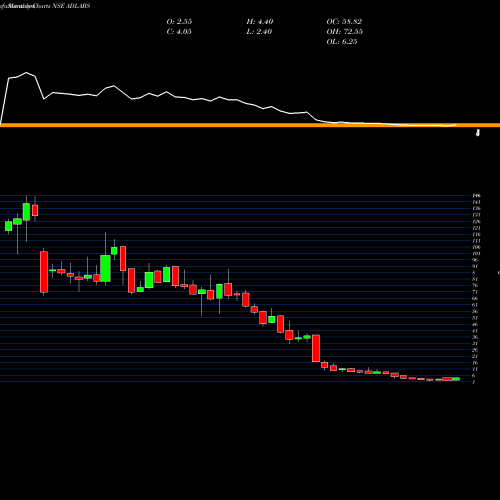Click the close price value C: 4.05
The image size is (500, 500).
pos(179,32)
